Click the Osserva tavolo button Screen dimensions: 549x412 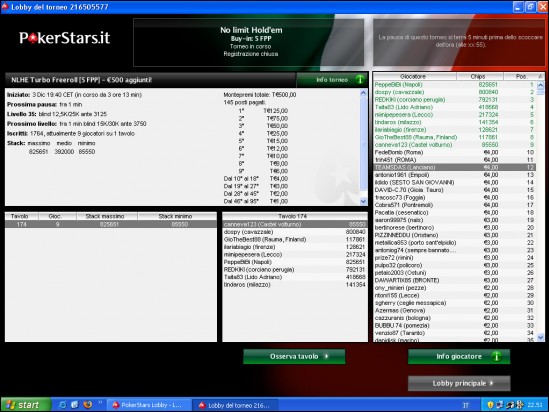294,356
